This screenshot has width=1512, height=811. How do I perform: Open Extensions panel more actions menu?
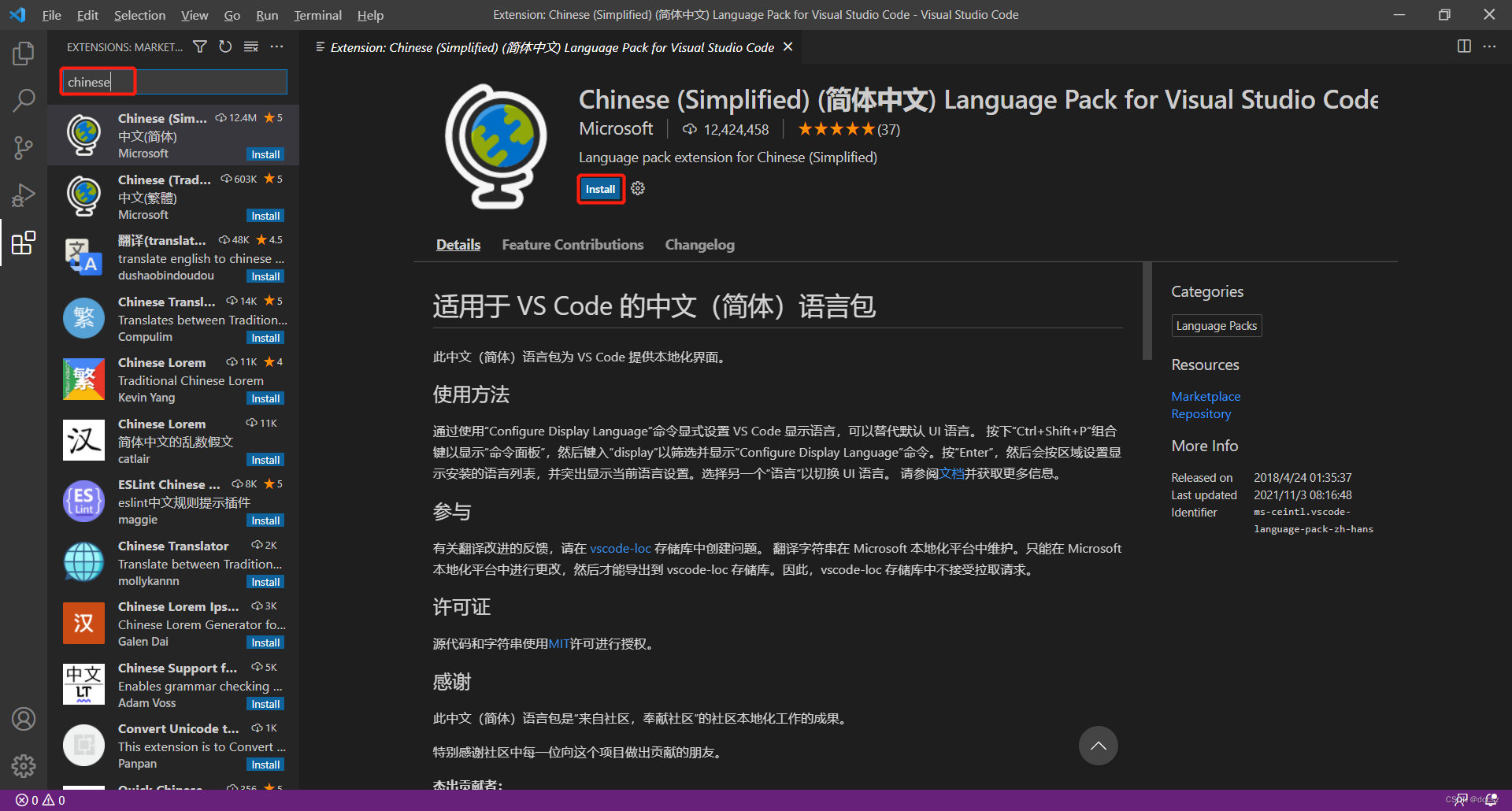276,47
